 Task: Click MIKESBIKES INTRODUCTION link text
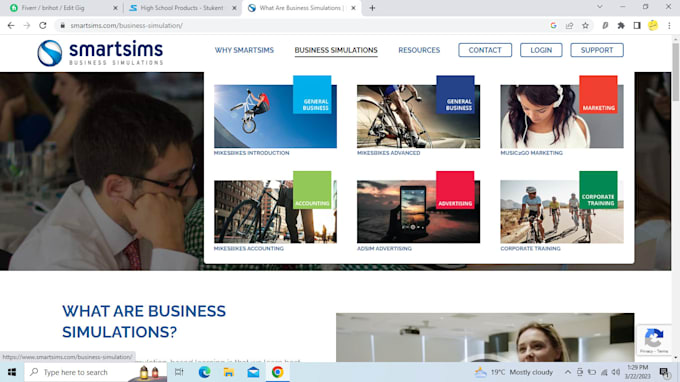point(252,153)
